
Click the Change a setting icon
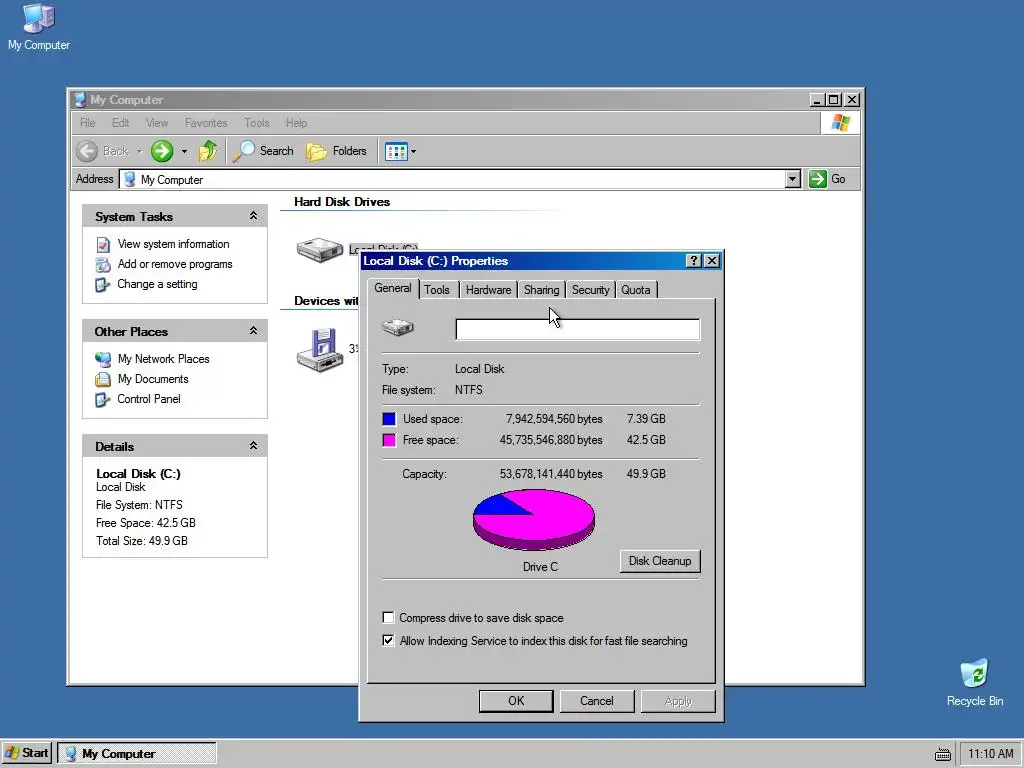(x=103, y=285)
